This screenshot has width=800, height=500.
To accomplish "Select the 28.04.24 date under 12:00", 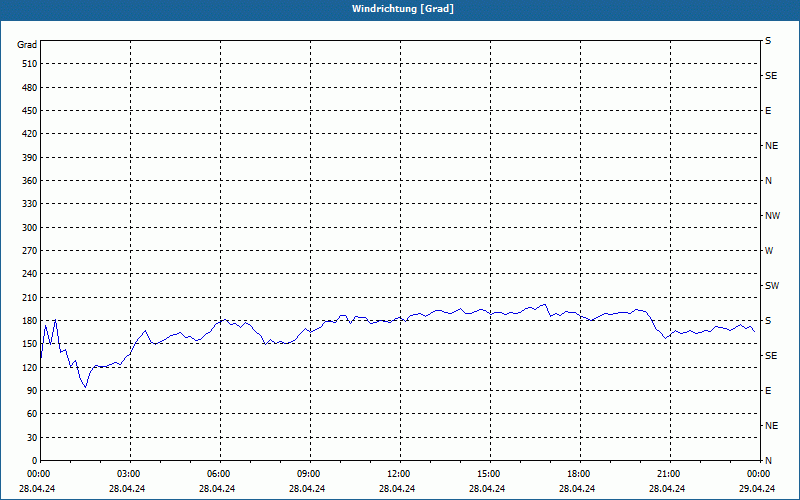I will [397, 489].
